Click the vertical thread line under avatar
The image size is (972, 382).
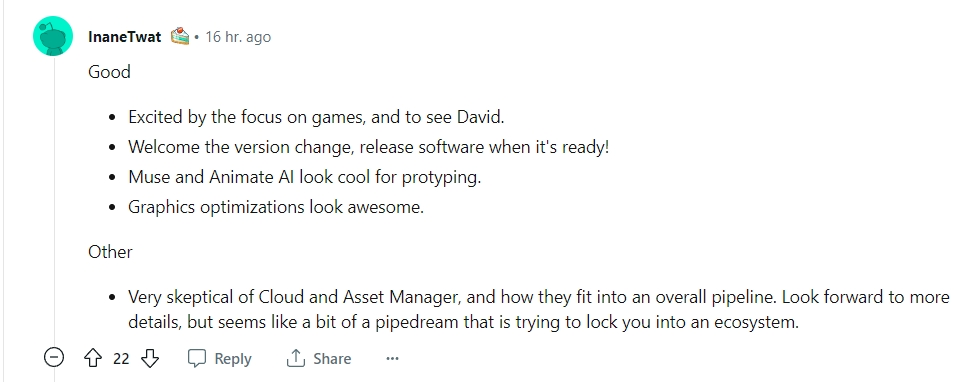tap(53, 198)
